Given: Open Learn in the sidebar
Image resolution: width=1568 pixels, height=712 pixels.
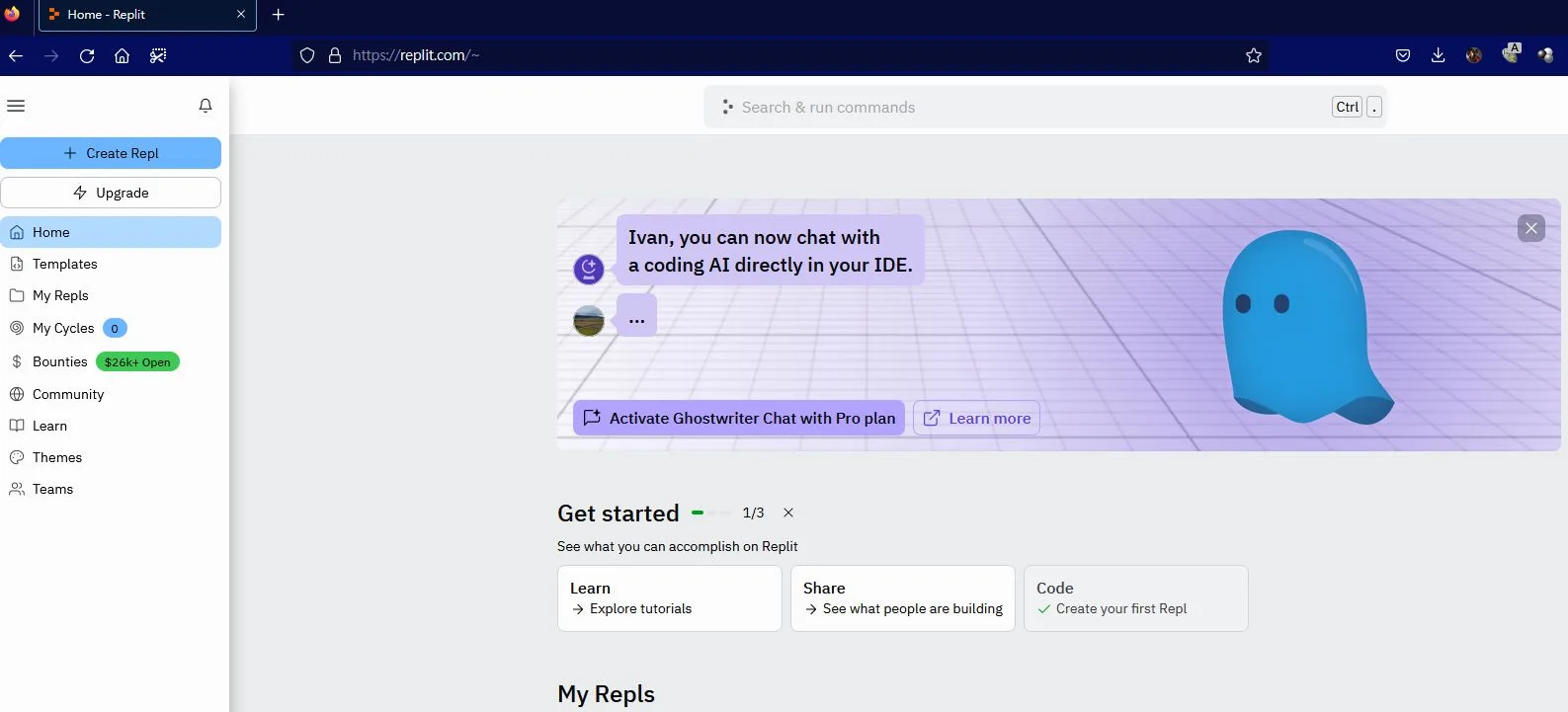Looking at the screenshot, I should (x=111, y=426).
